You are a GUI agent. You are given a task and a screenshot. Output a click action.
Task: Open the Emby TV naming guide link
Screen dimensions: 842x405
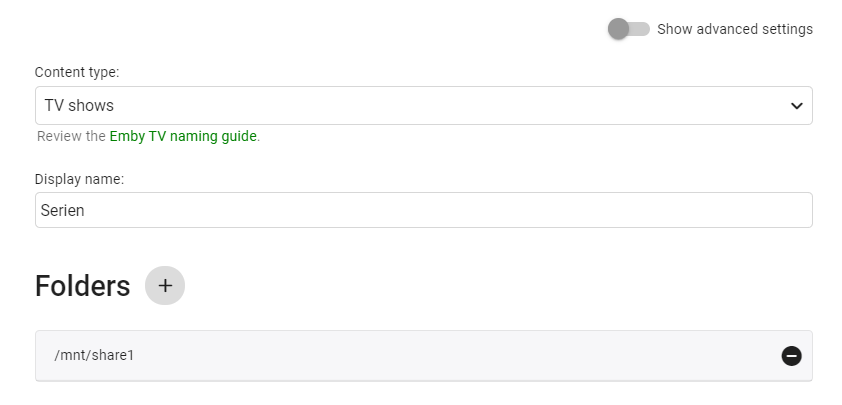(x=183, y=136)
